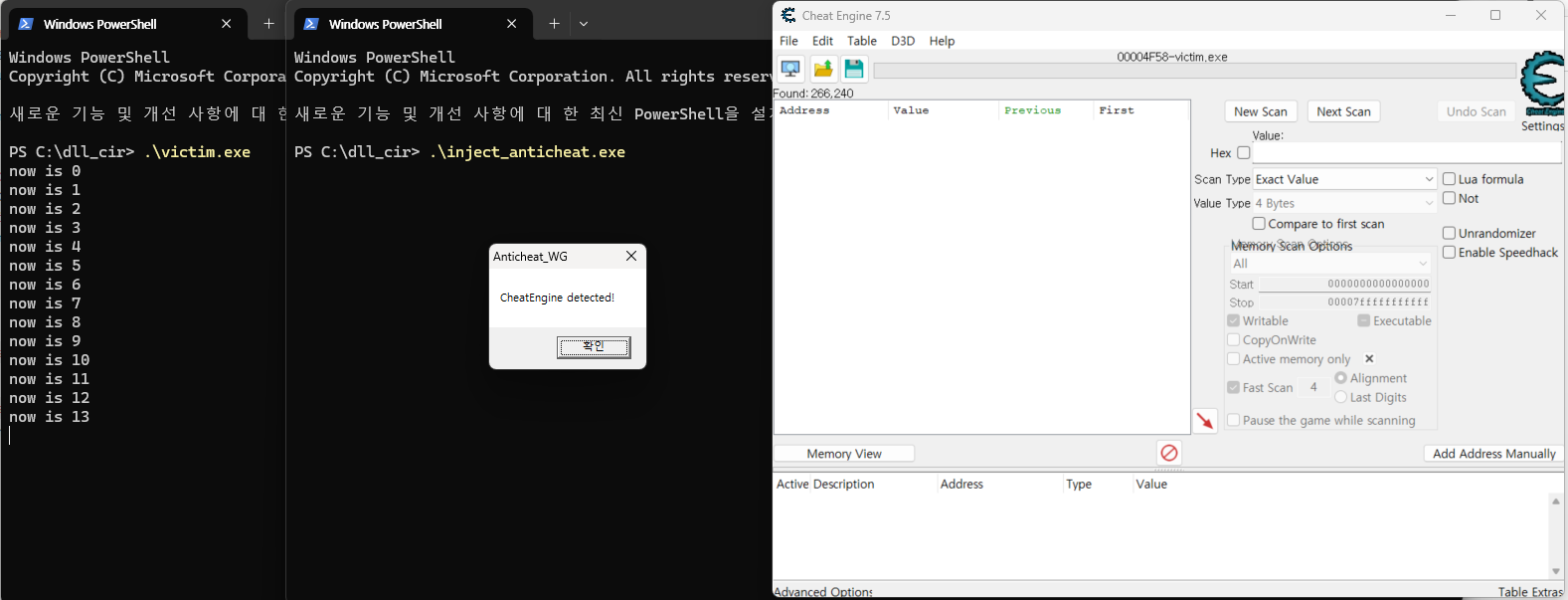Toggle the Writable checkbox
The height and width of the screenshot is (600, 1568).
[x=1233, y=320]
